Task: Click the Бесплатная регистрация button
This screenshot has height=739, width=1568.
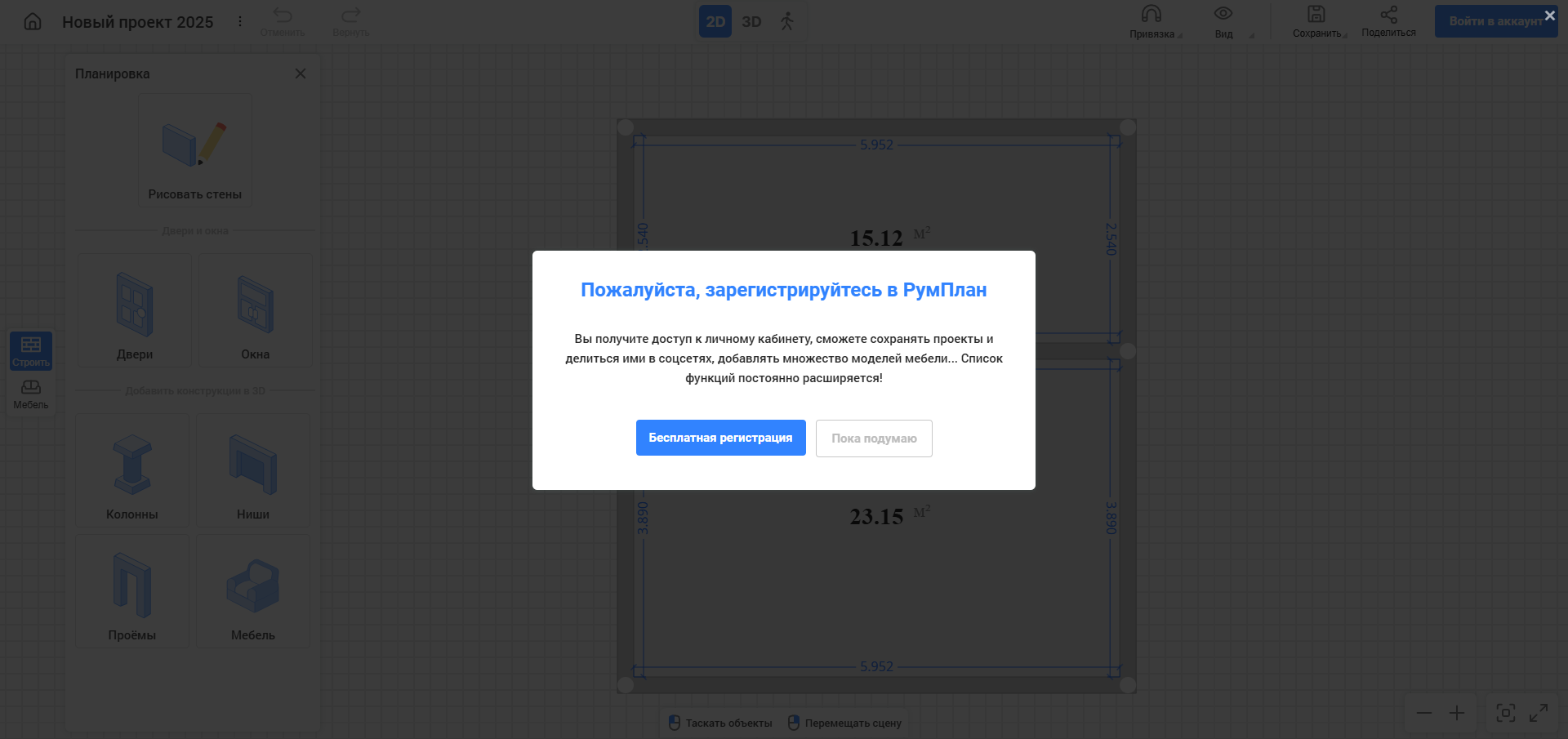Action: [x=720, y=438]
